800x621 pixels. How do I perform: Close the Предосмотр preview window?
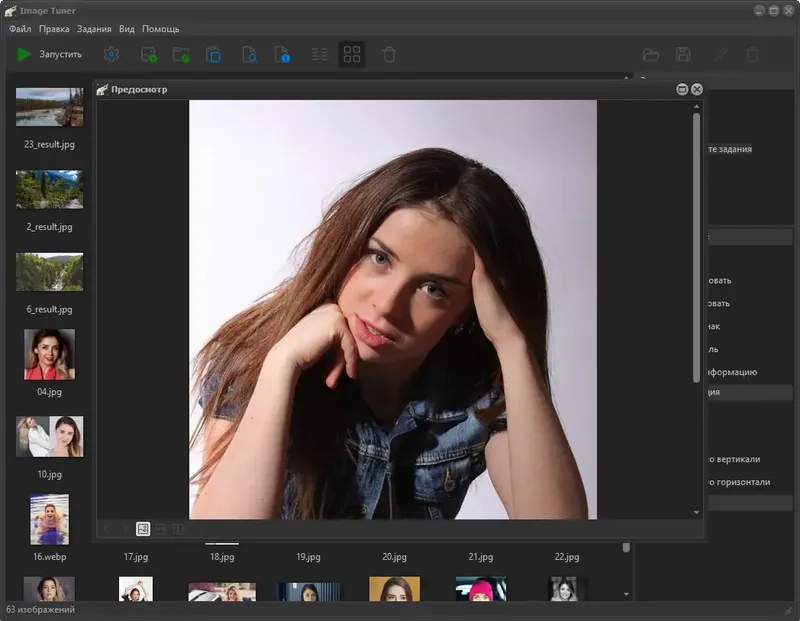pyautogui.click(x=697, y=89)
